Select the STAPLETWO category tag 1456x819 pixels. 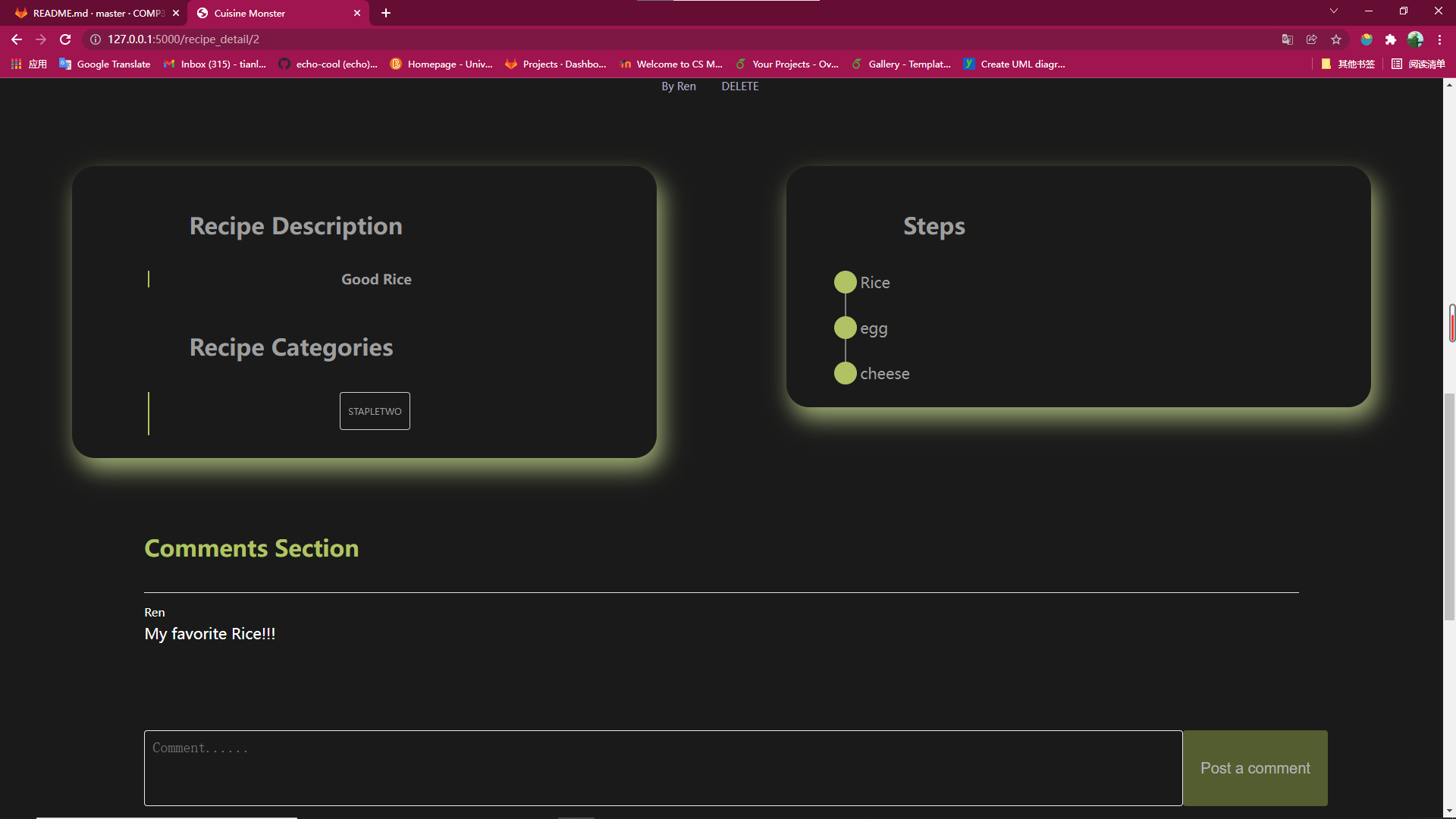point(375,411)
